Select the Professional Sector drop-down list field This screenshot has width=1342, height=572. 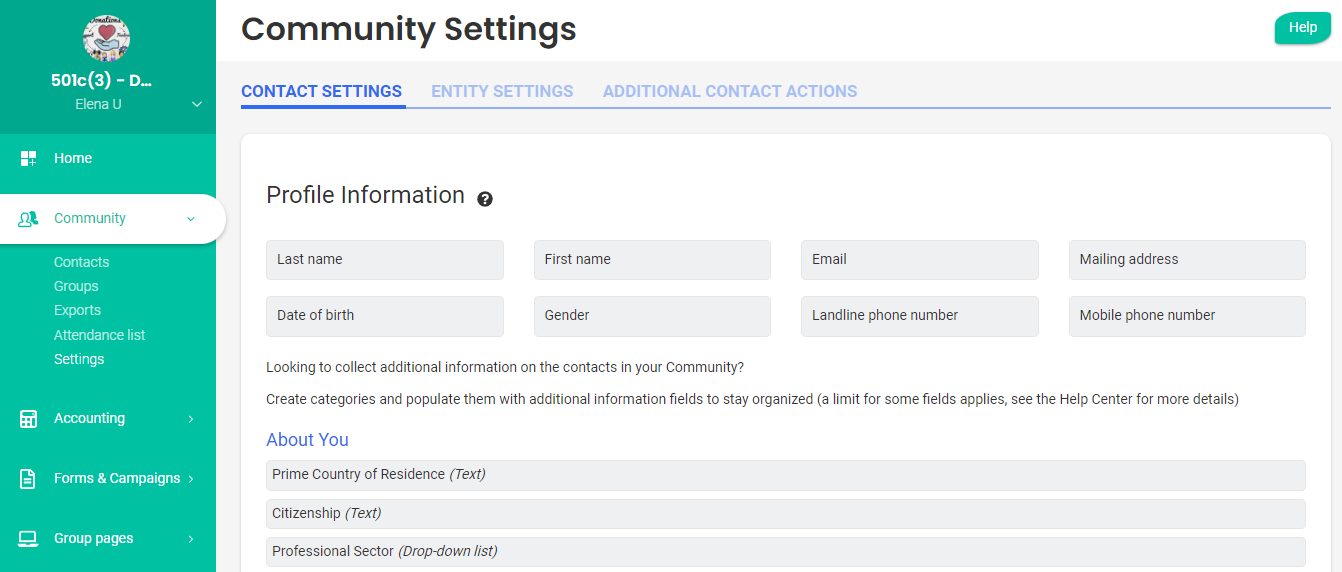pyautogui.click(x=785, y=551)
